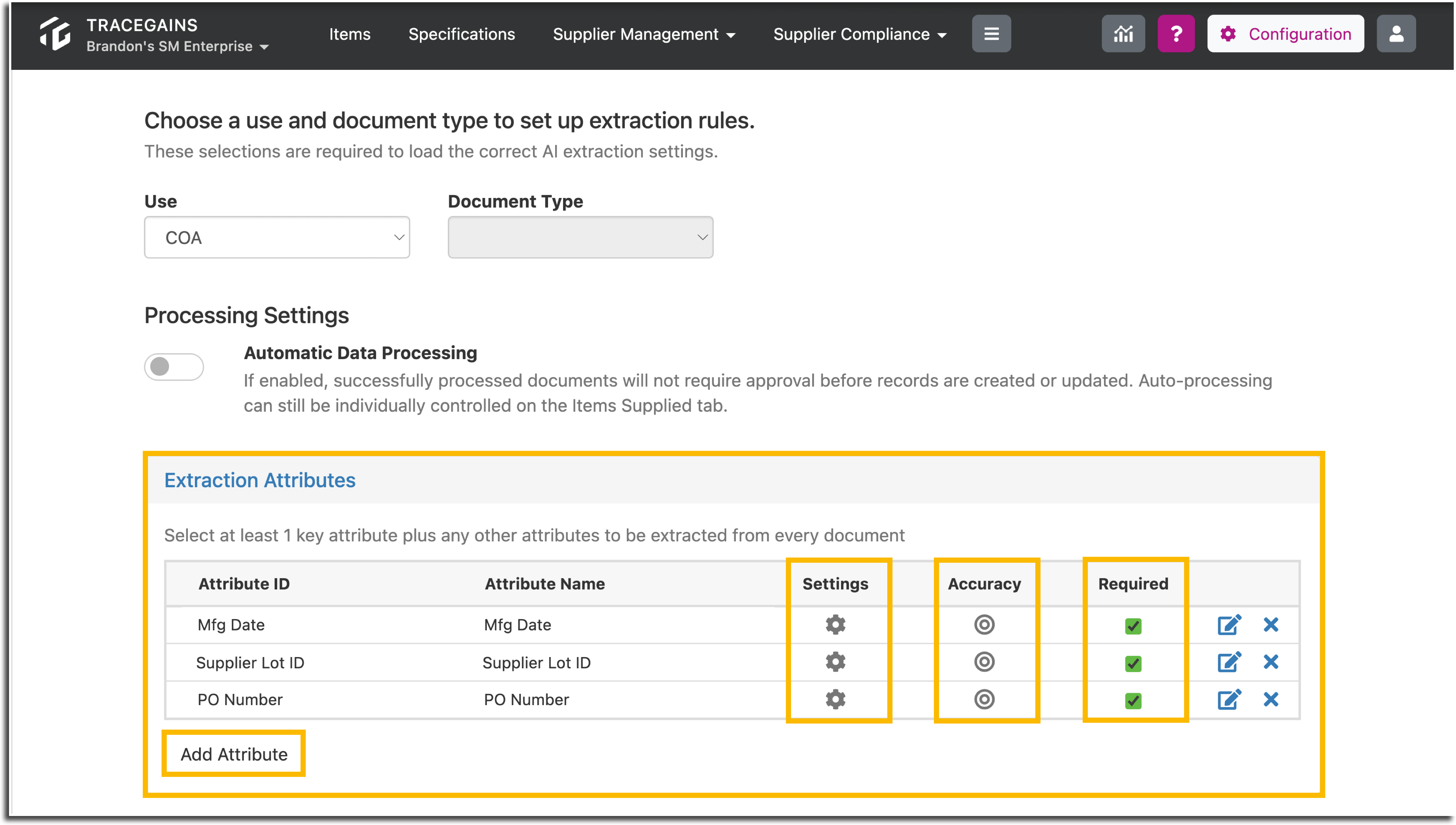Edit the Supplier Lot ID attribute
1456x825 pixels.
pyautogui.click(x=1229, y=662)
